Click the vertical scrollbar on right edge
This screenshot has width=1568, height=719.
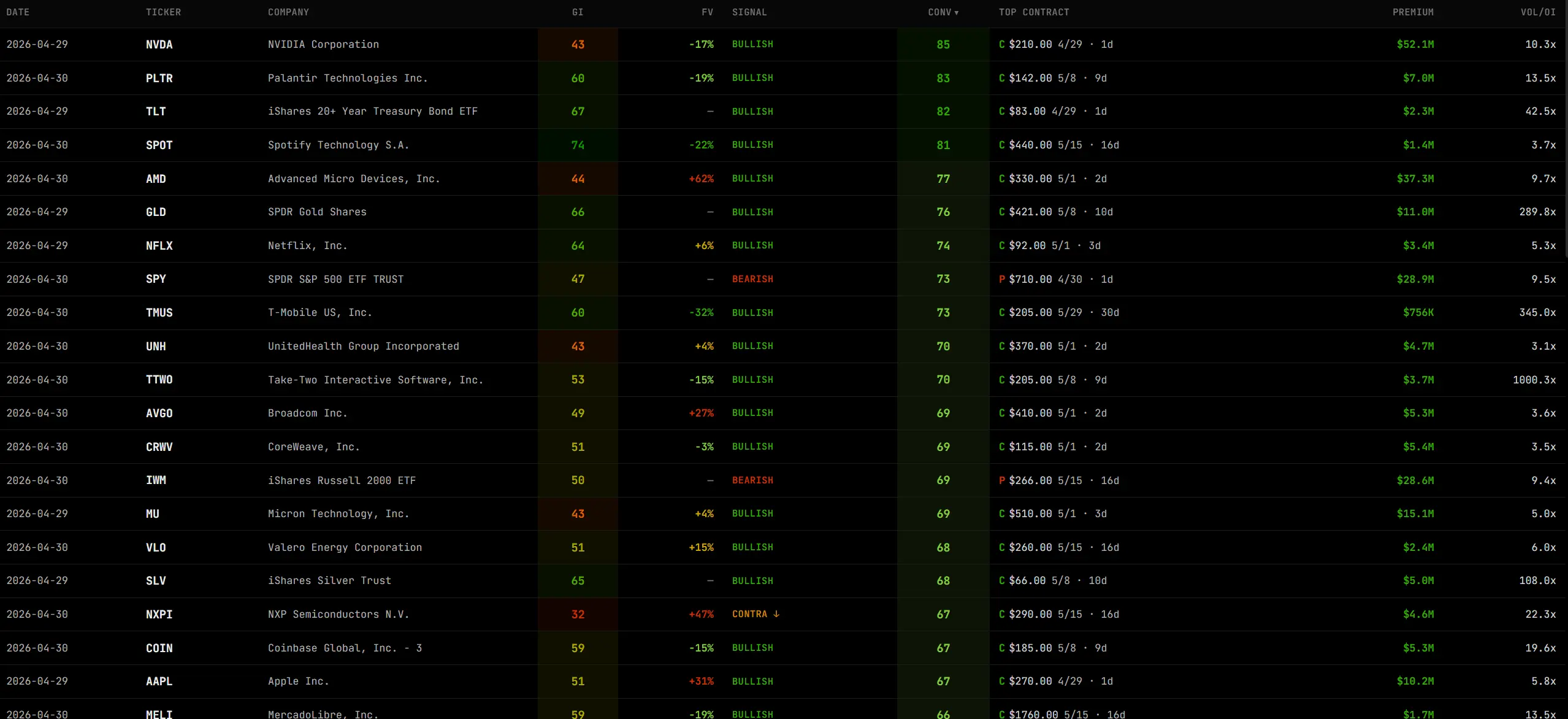[1566, 129]
